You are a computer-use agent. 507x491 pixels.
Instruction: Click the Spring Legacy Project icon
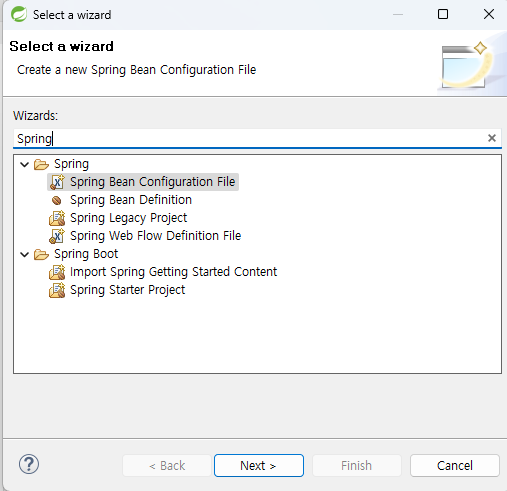pos(57,218)
